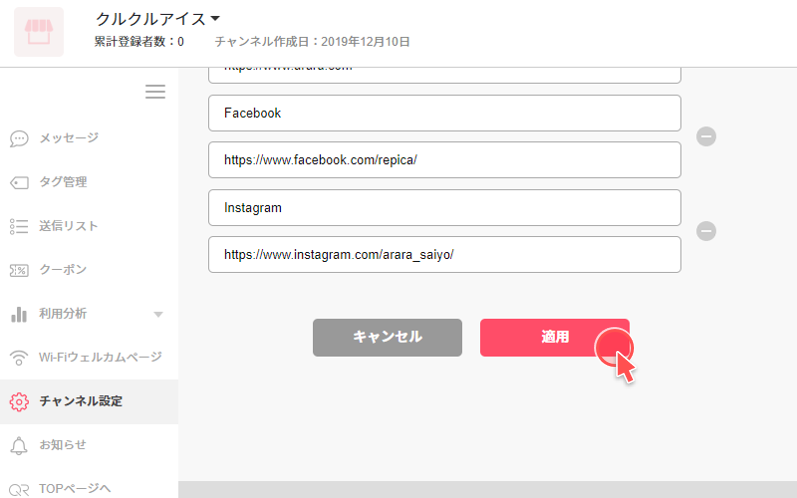Click the Facebook URL input field

tap(444, 160)
